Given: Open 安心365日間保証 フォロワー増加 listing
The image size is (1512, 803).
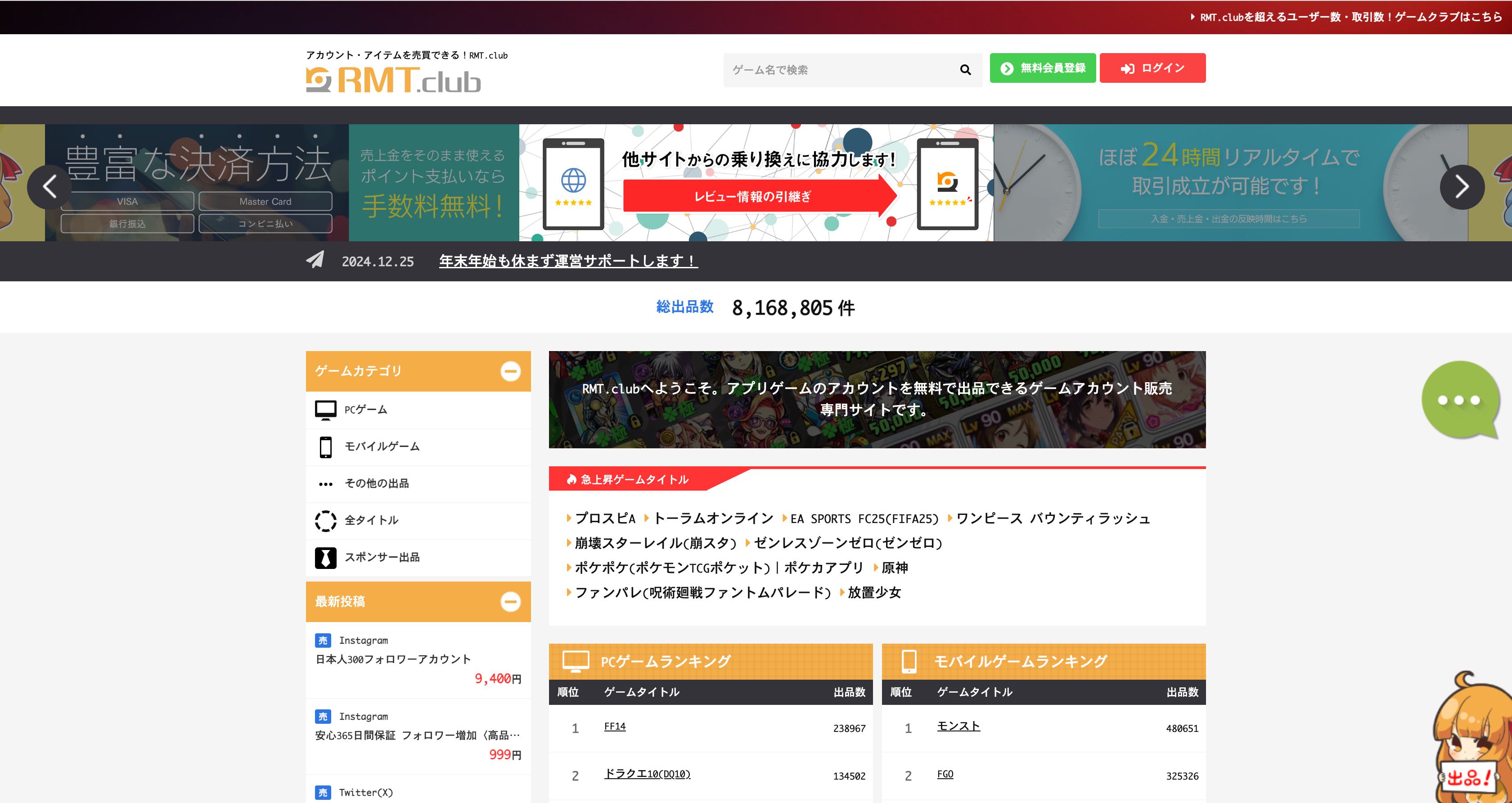Looking at the screenshot, I should [418, 736].
